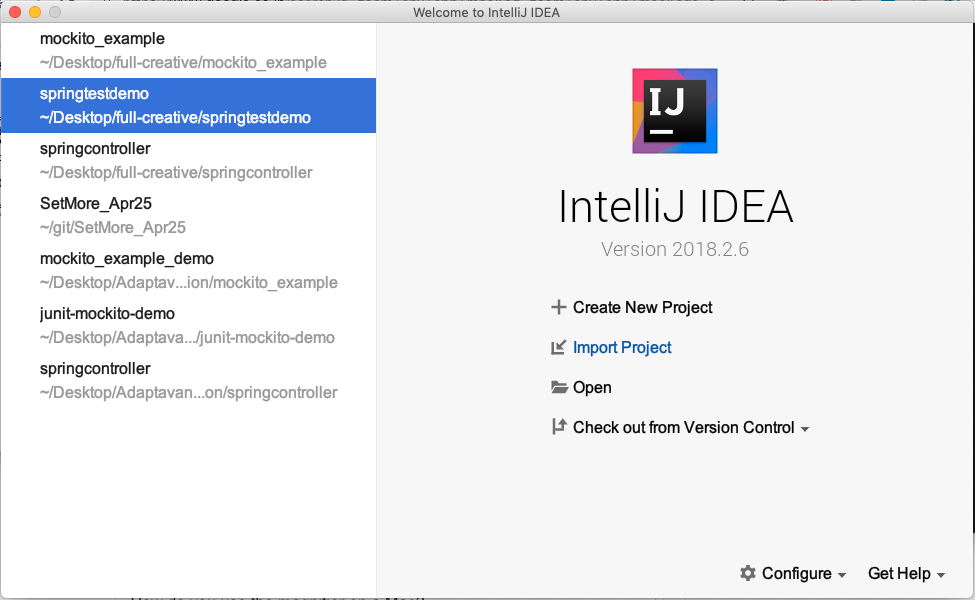Screen dimensions: 975x600
Task: Click the IntelliJ IDEA logo
Action: [674, 111]
